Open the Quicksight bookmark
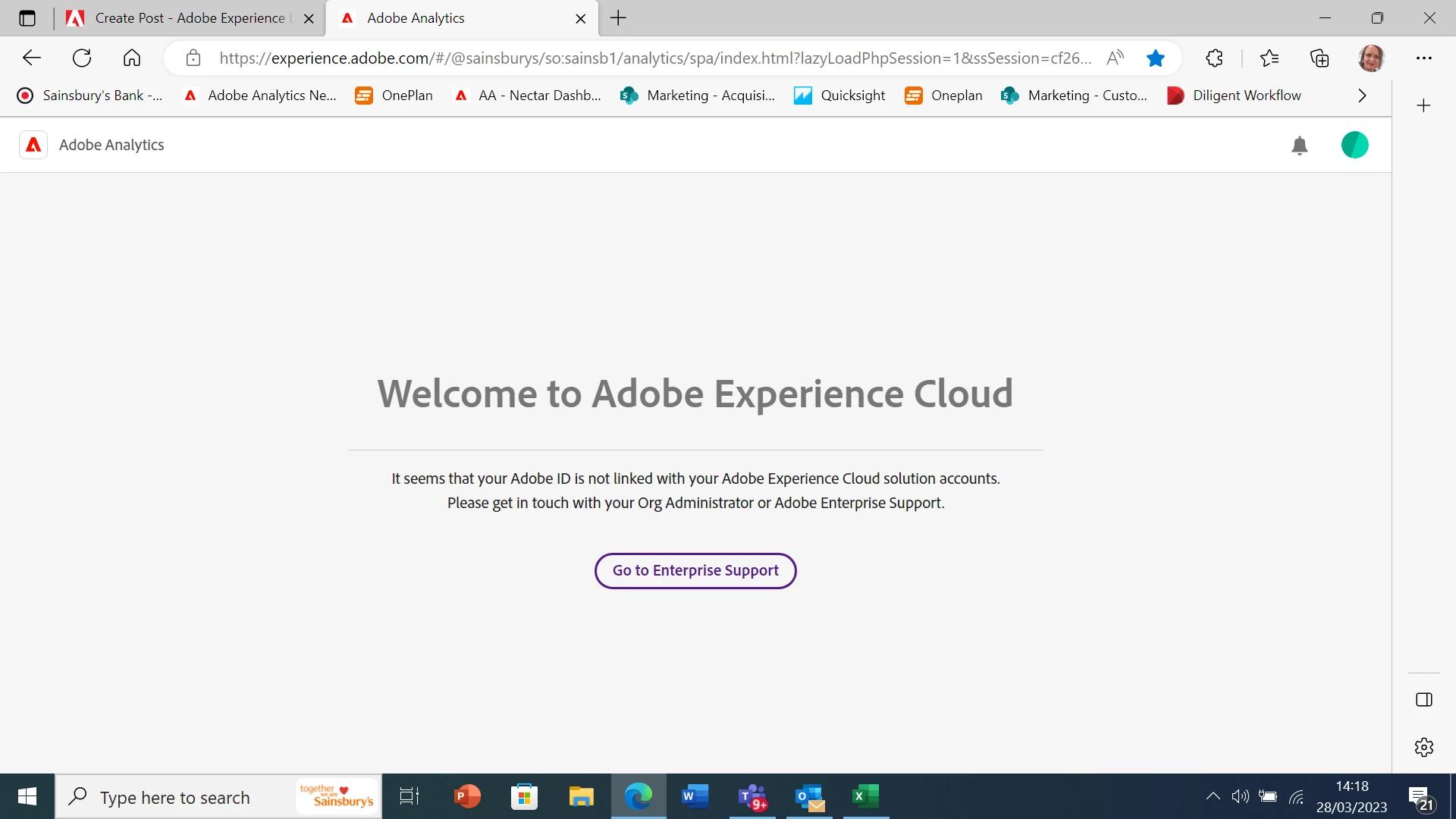 click(839, 96)
